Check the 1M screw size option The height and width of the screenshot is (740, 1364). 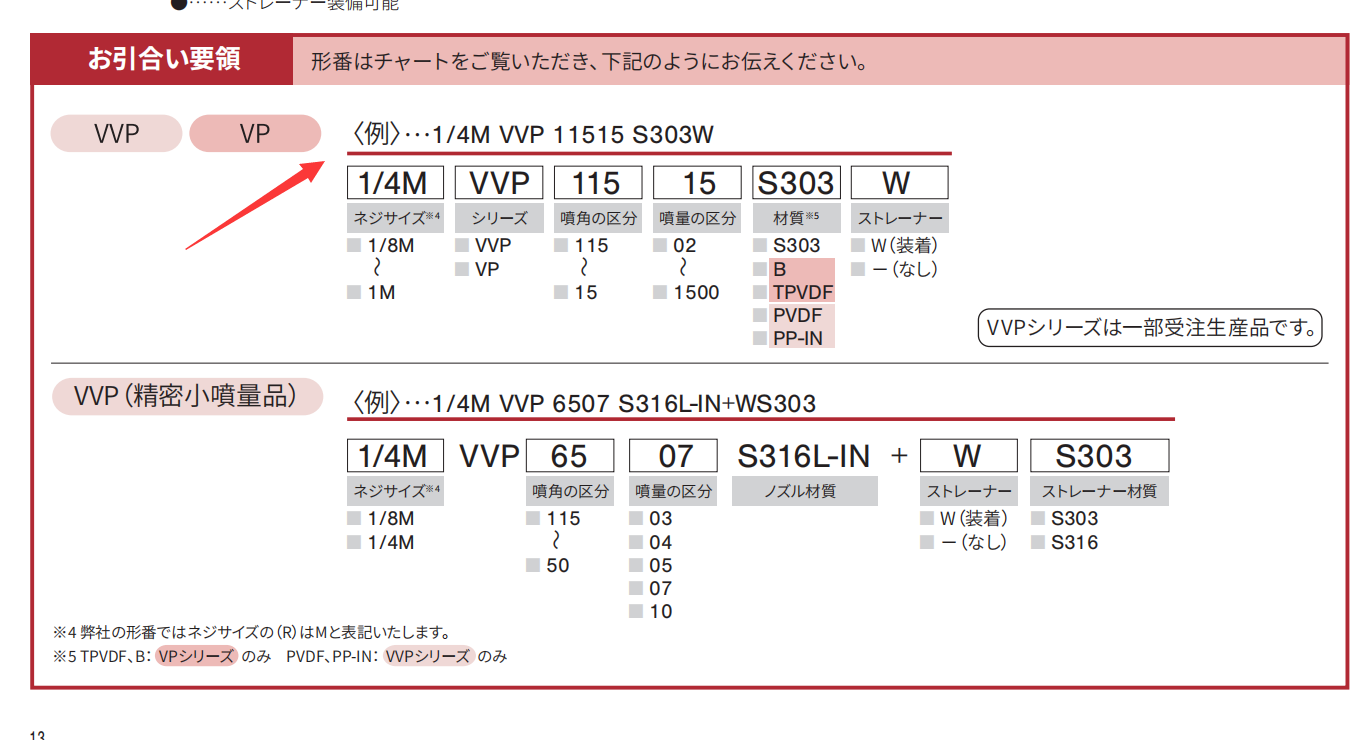354,293
